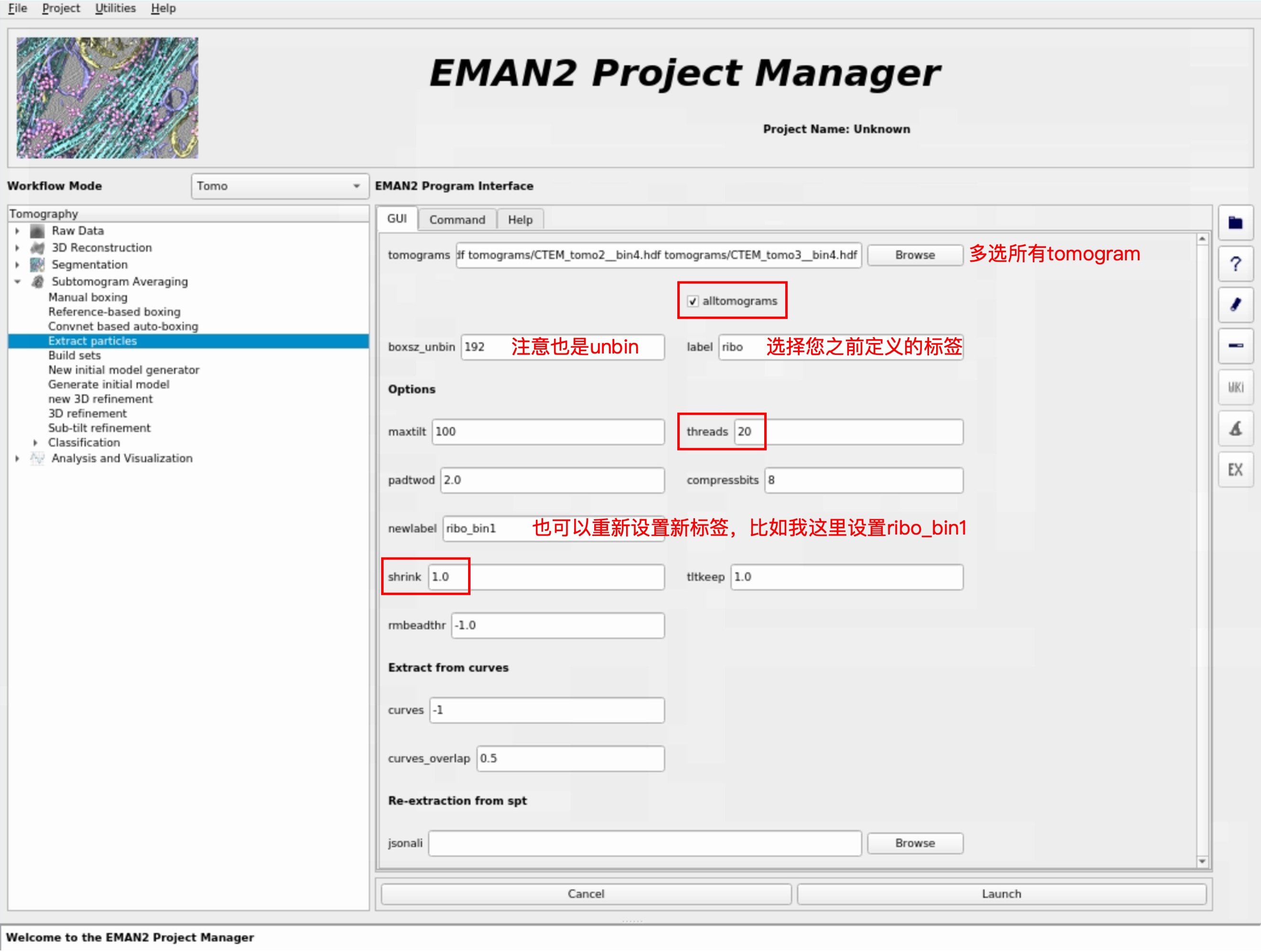Collapse the Subtomogram Averaging tree node
This screenshot has height=952, width=1261.
pos(17,282)
